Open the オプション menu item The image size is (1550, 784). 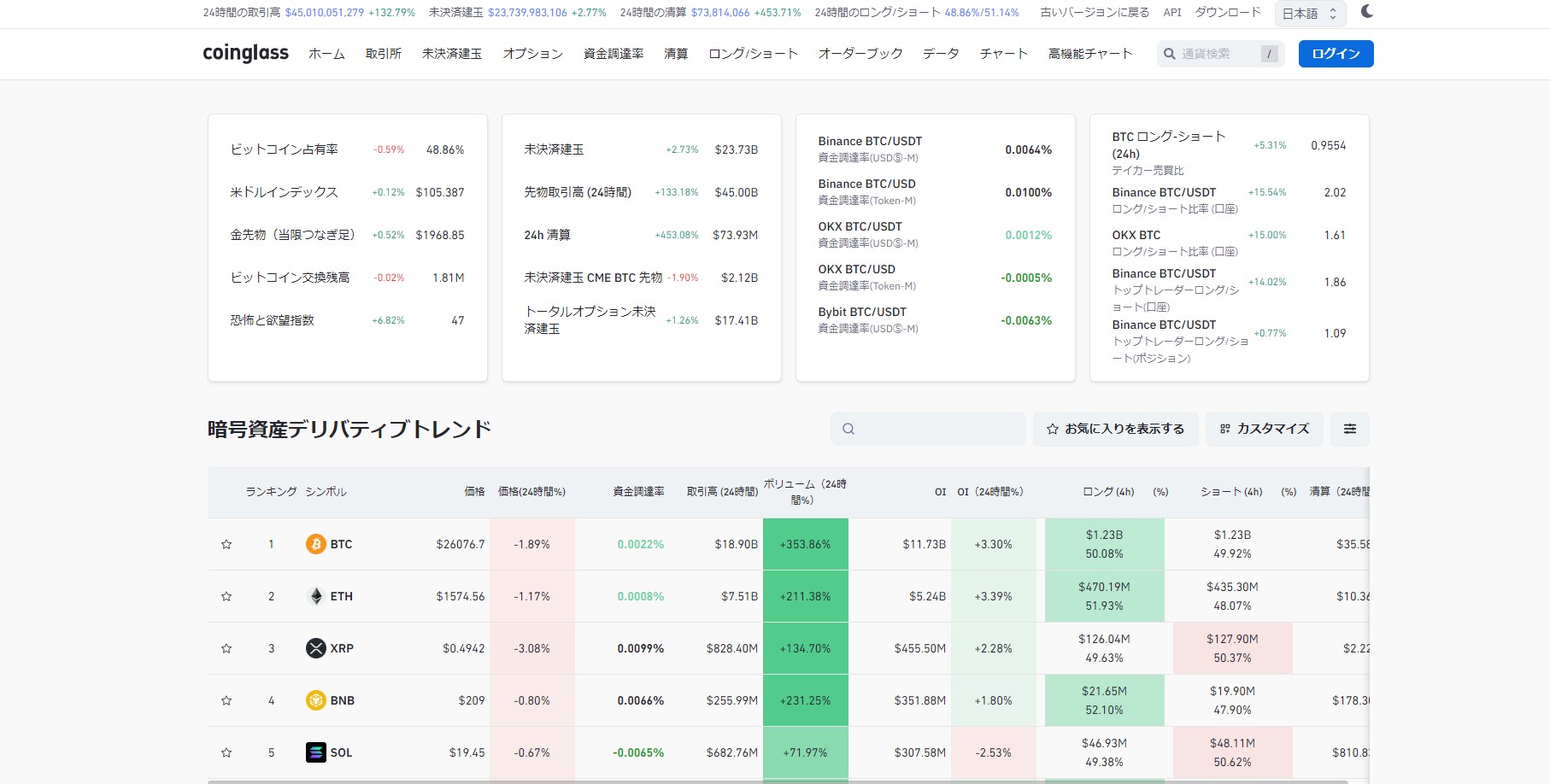pyautogui.click(x=533, y=54)
